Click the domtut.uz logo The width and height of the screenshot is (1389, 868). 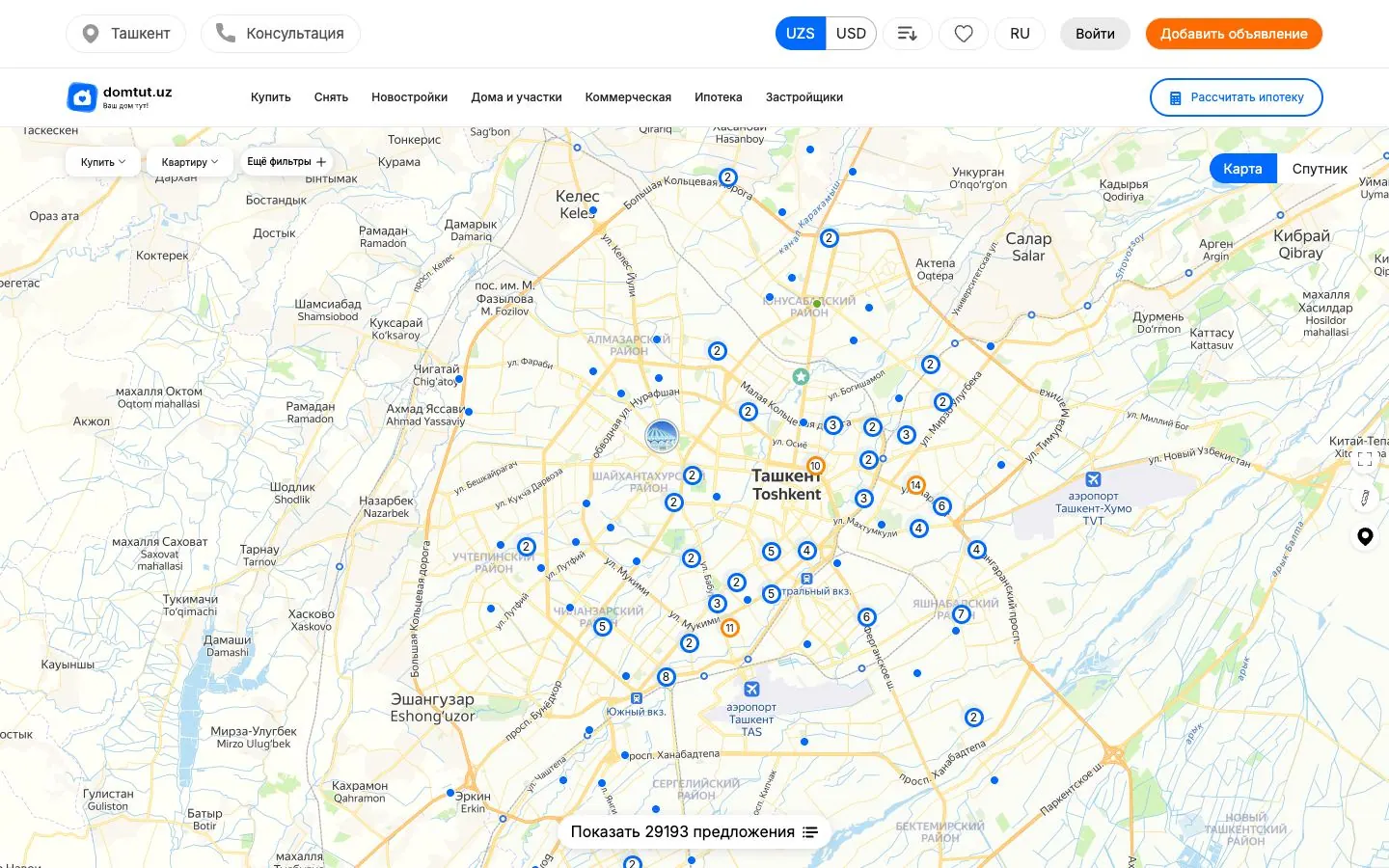120,96
